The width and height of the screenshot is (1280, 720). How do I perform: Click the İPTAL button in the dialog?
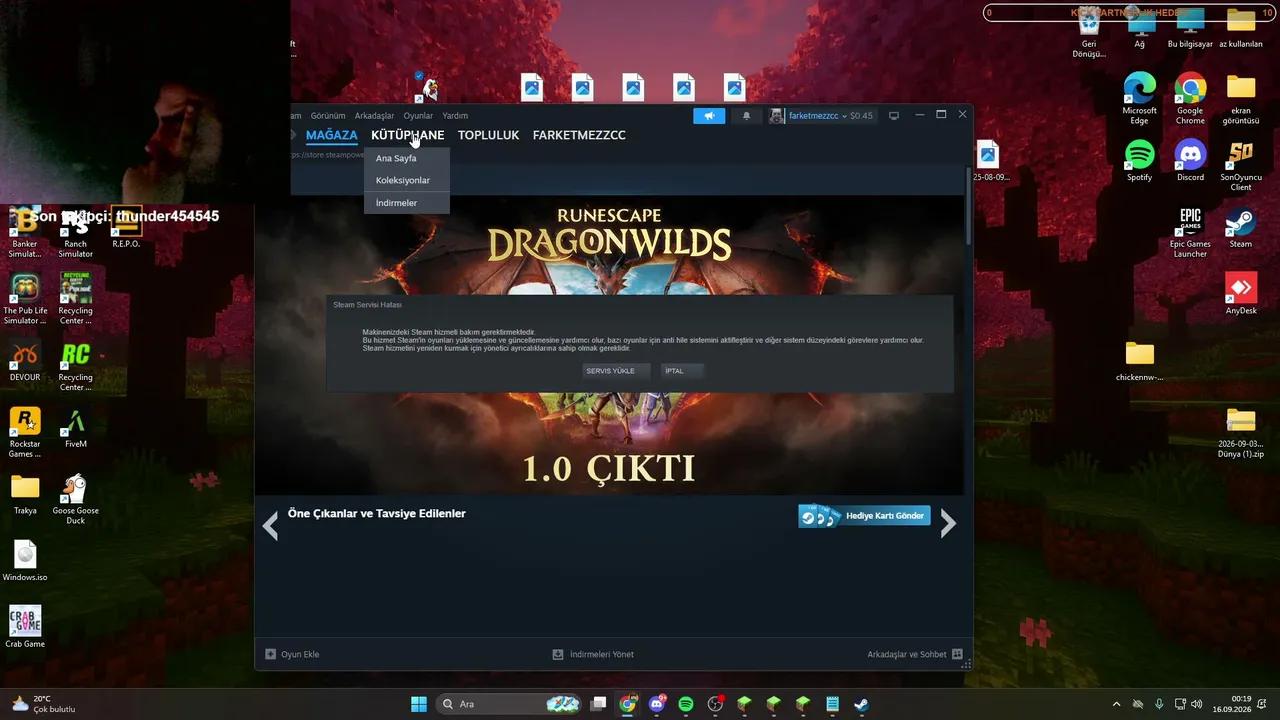coord(682,371)
